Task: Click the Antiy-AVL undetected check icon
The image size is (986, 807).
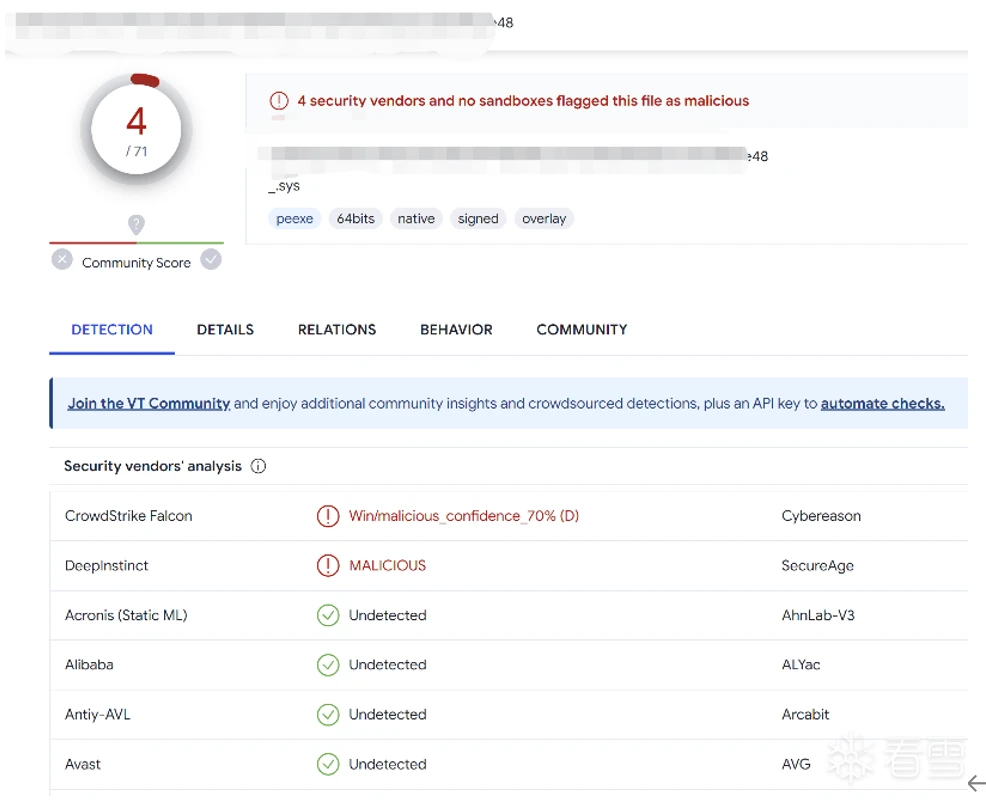Action: point(328,715)
